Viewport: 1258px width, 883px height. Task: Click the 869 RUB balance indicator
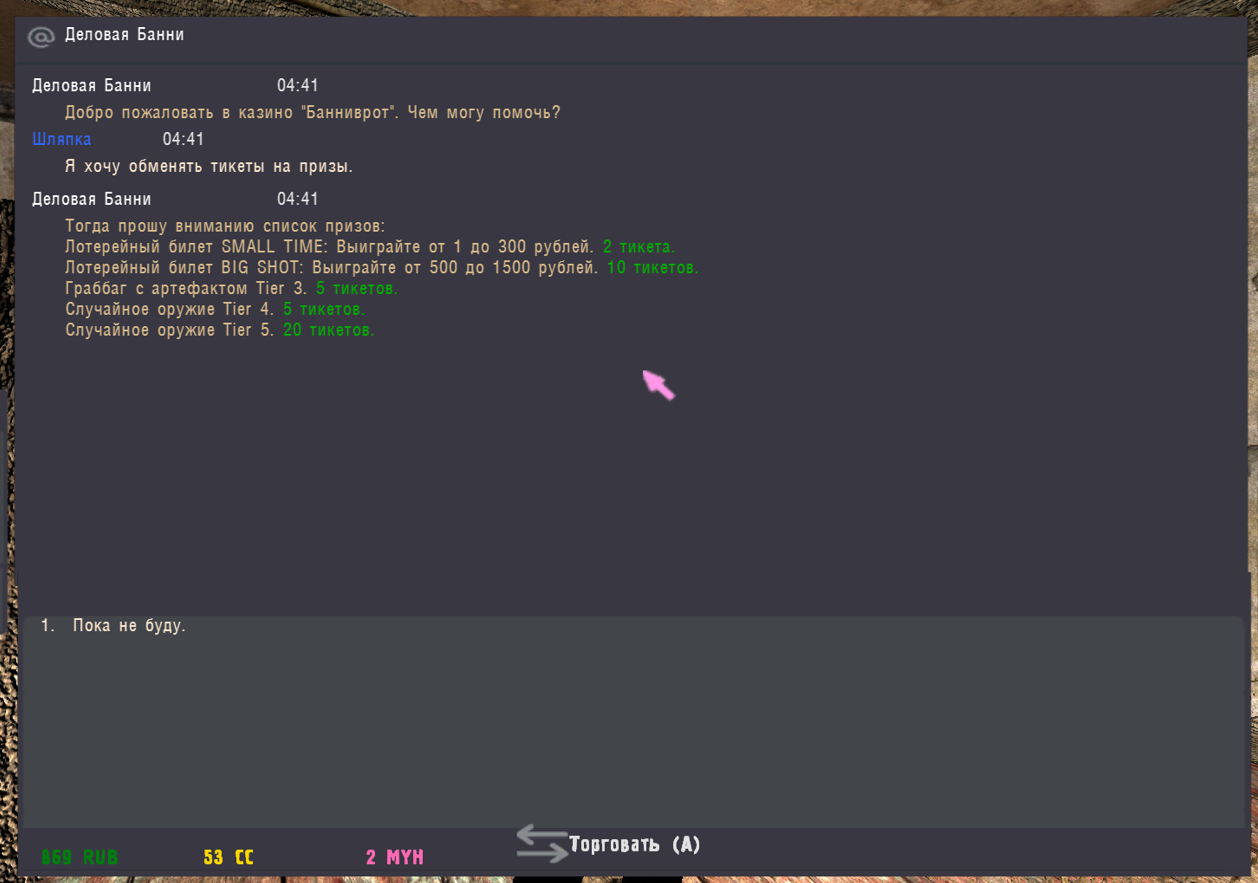(x=80, y=857)
